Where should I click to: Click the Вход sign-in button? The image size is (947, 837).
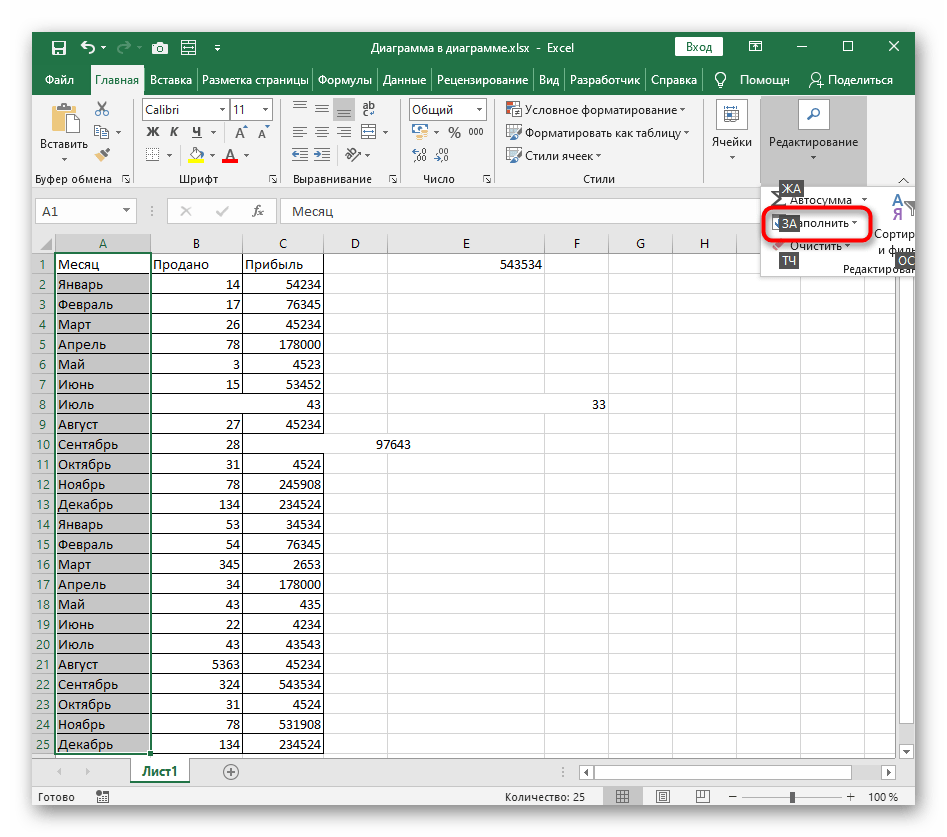700,47
